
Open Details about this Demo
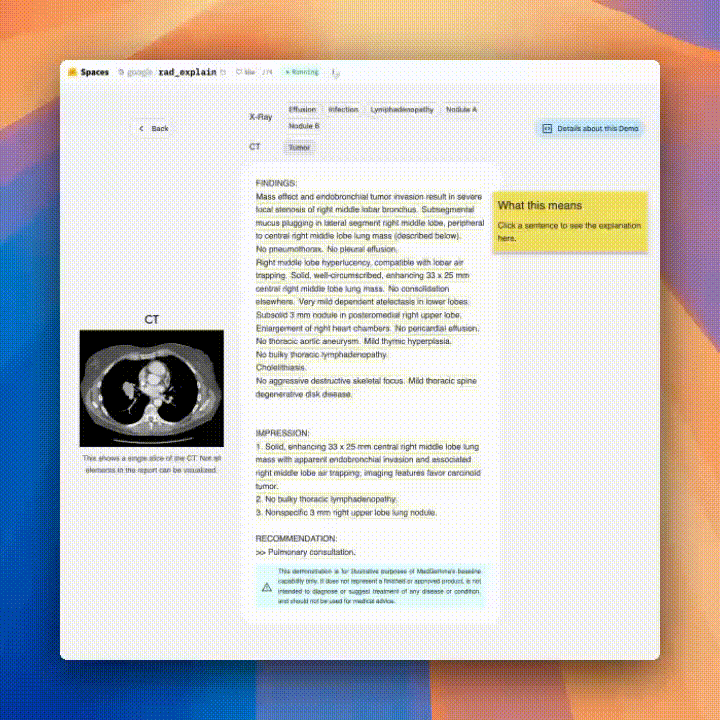tap(597, 128)
